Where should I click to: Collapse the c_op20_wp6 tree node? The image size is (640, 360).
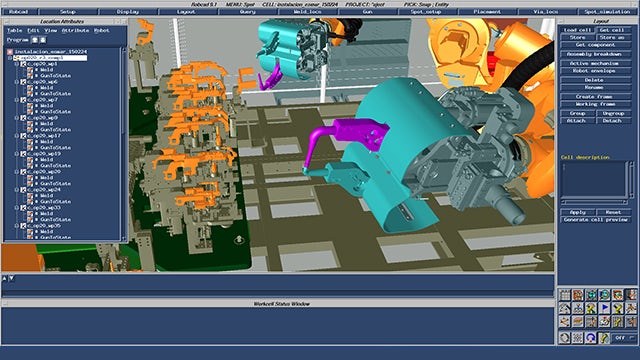tap(17, 82)
